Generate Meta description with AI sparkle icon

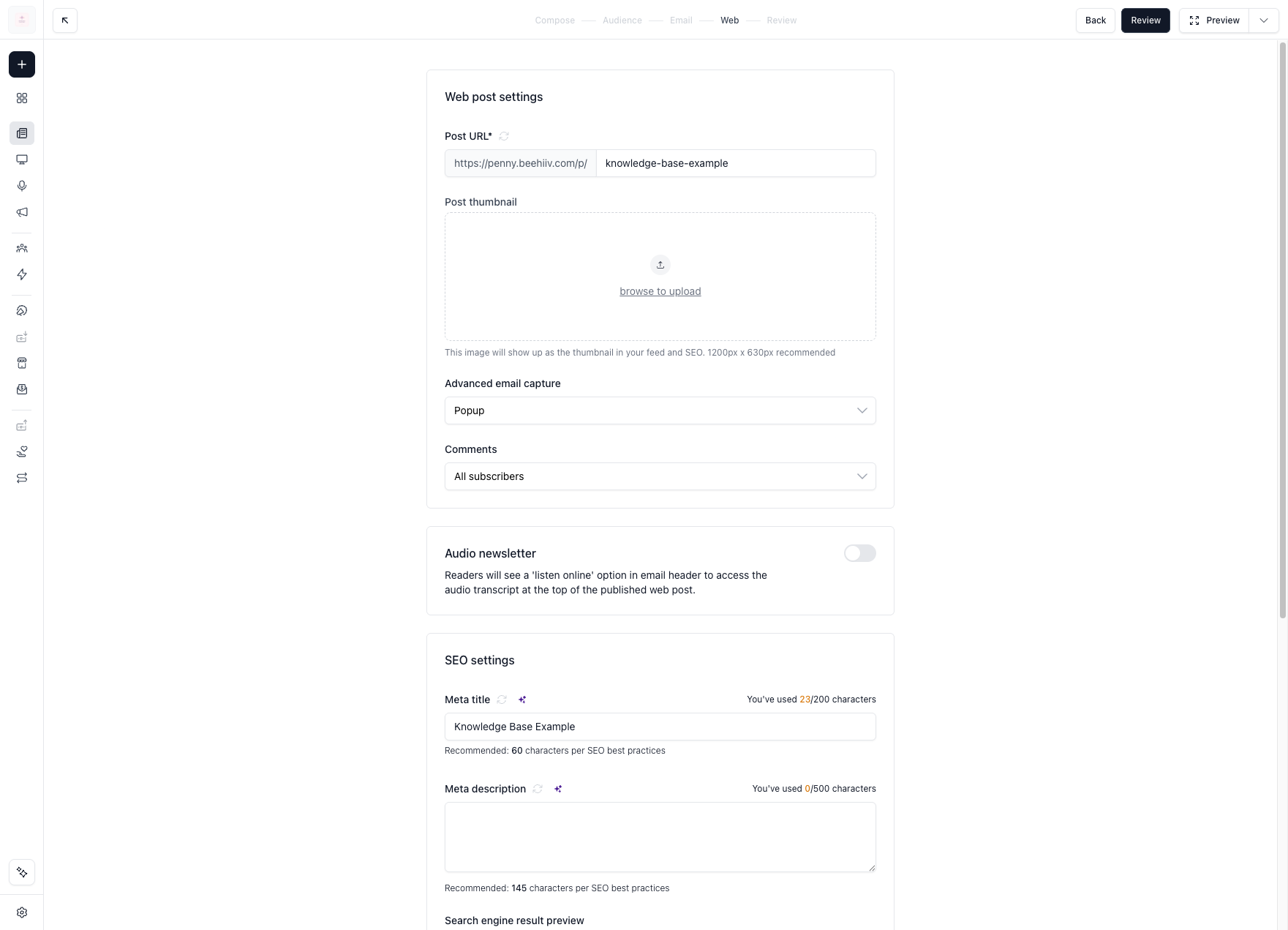point(558,789)
